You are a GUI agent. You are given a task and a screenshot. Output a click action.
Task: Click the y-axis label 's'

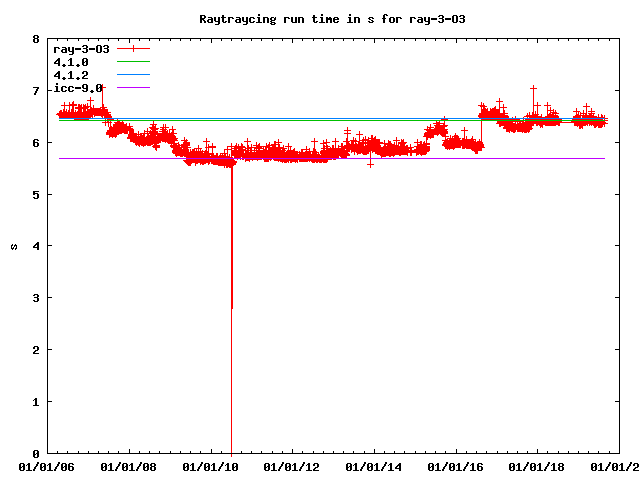click(x=13, y=246)
